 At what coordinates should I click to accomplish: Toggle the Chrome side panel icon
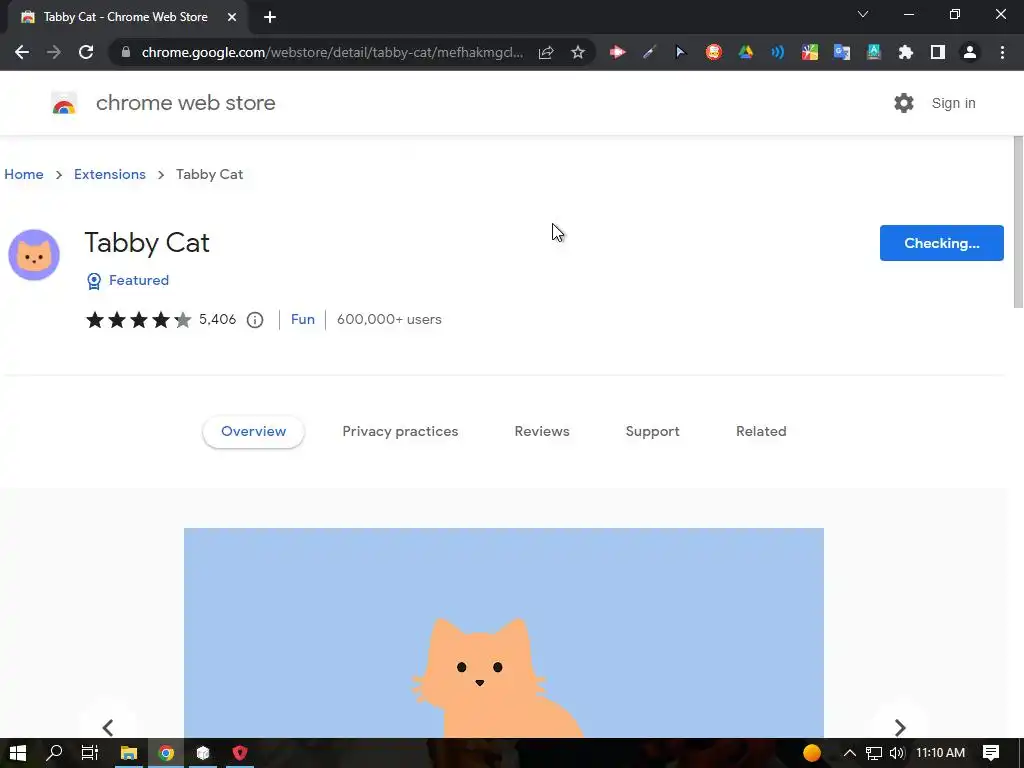[x=938, y=52]
